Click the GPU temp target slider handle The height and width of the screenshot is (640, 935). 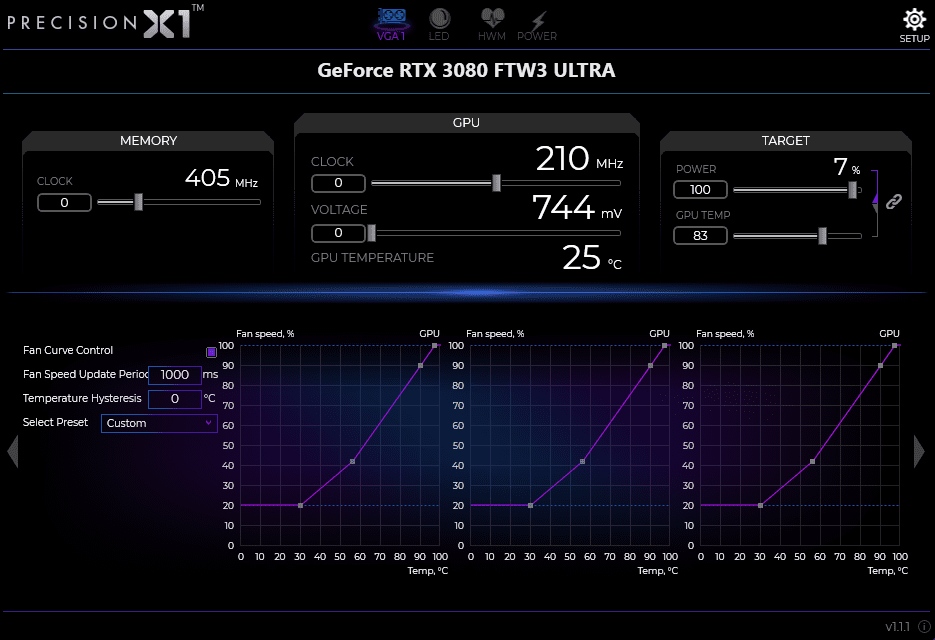click(x=822, y=236)
